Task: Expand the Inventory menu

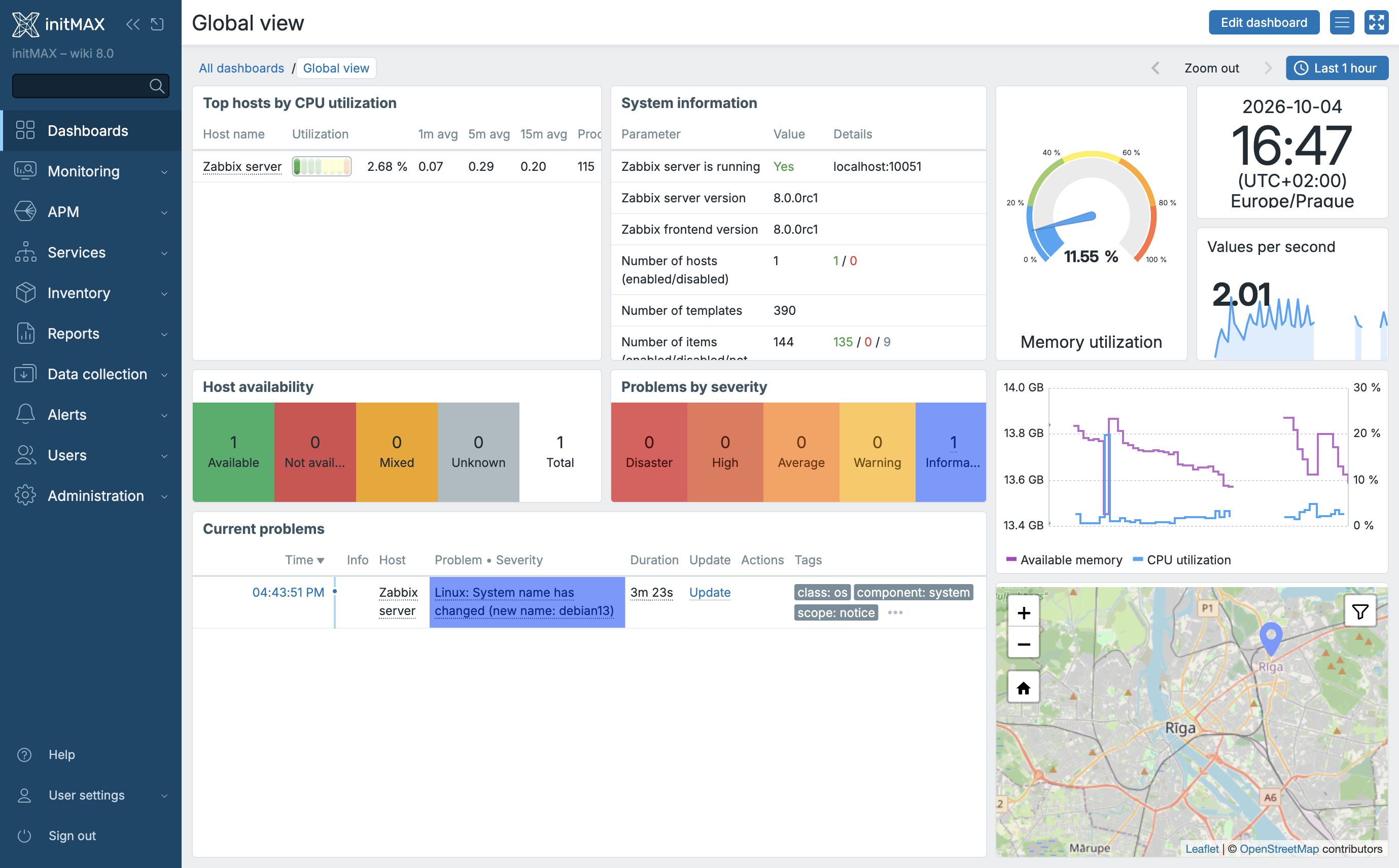Action: coord(91,293)
